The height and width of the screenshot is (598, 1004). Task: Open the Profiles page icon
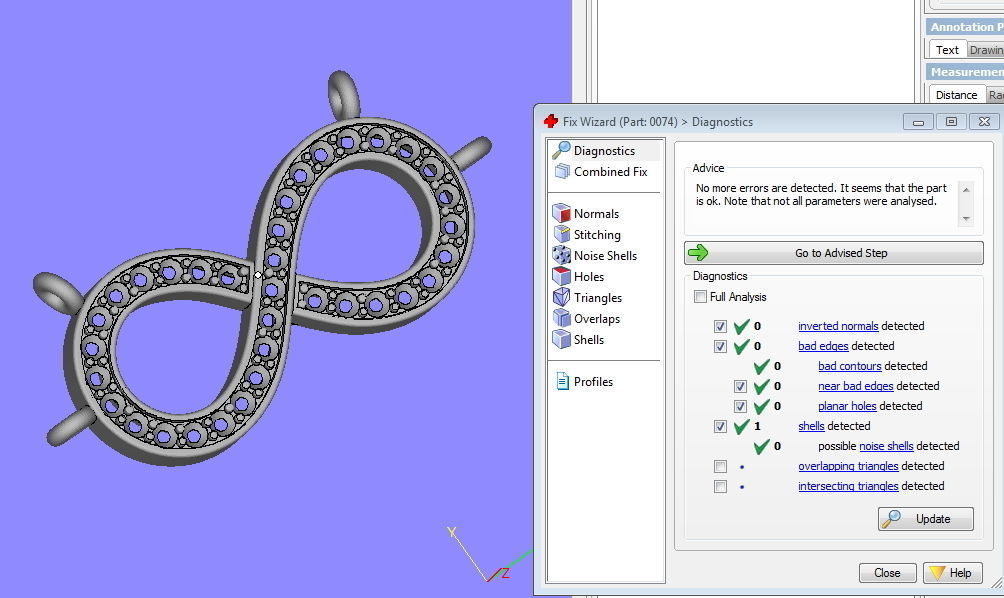[561, 381]
